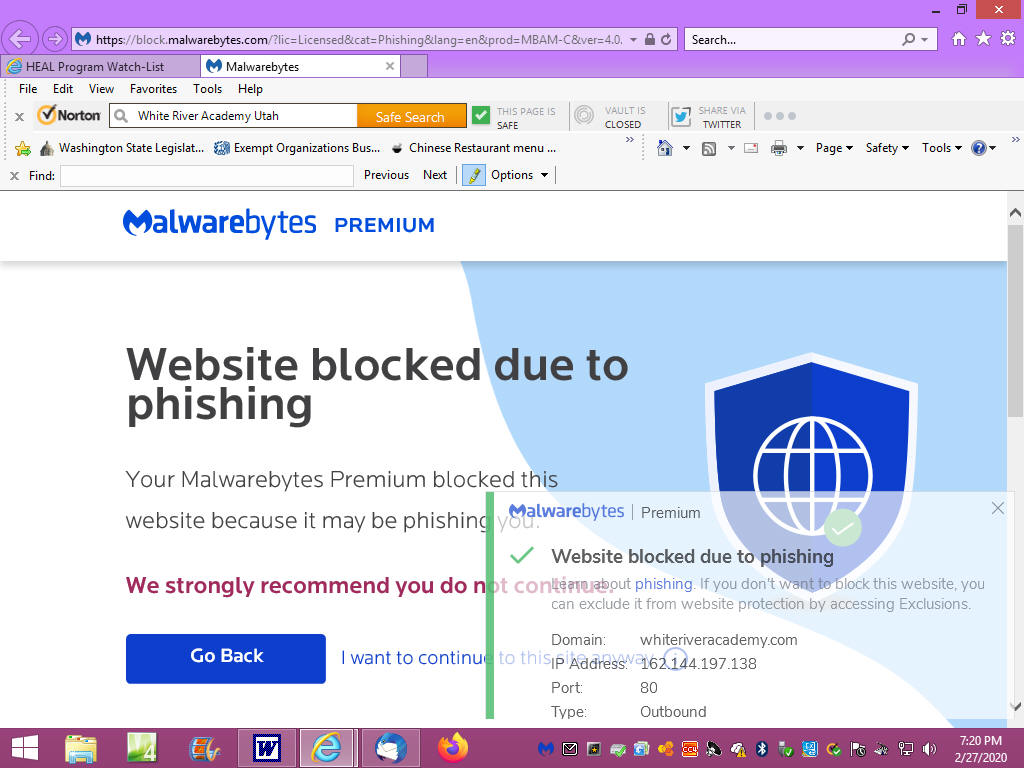Open the Help menu
The height and width of the screenshot is (768, 1024).
tap(249, 89)
